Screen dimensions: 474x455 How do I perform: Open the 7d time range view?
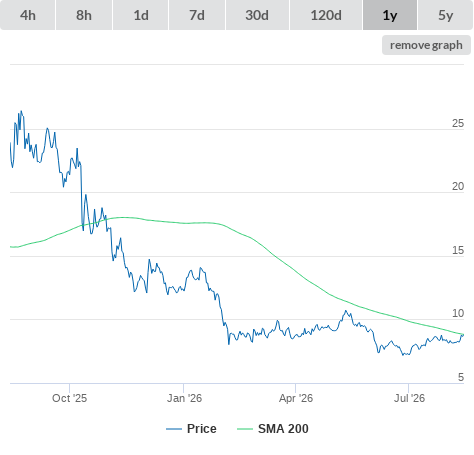[x=197, y=15]
